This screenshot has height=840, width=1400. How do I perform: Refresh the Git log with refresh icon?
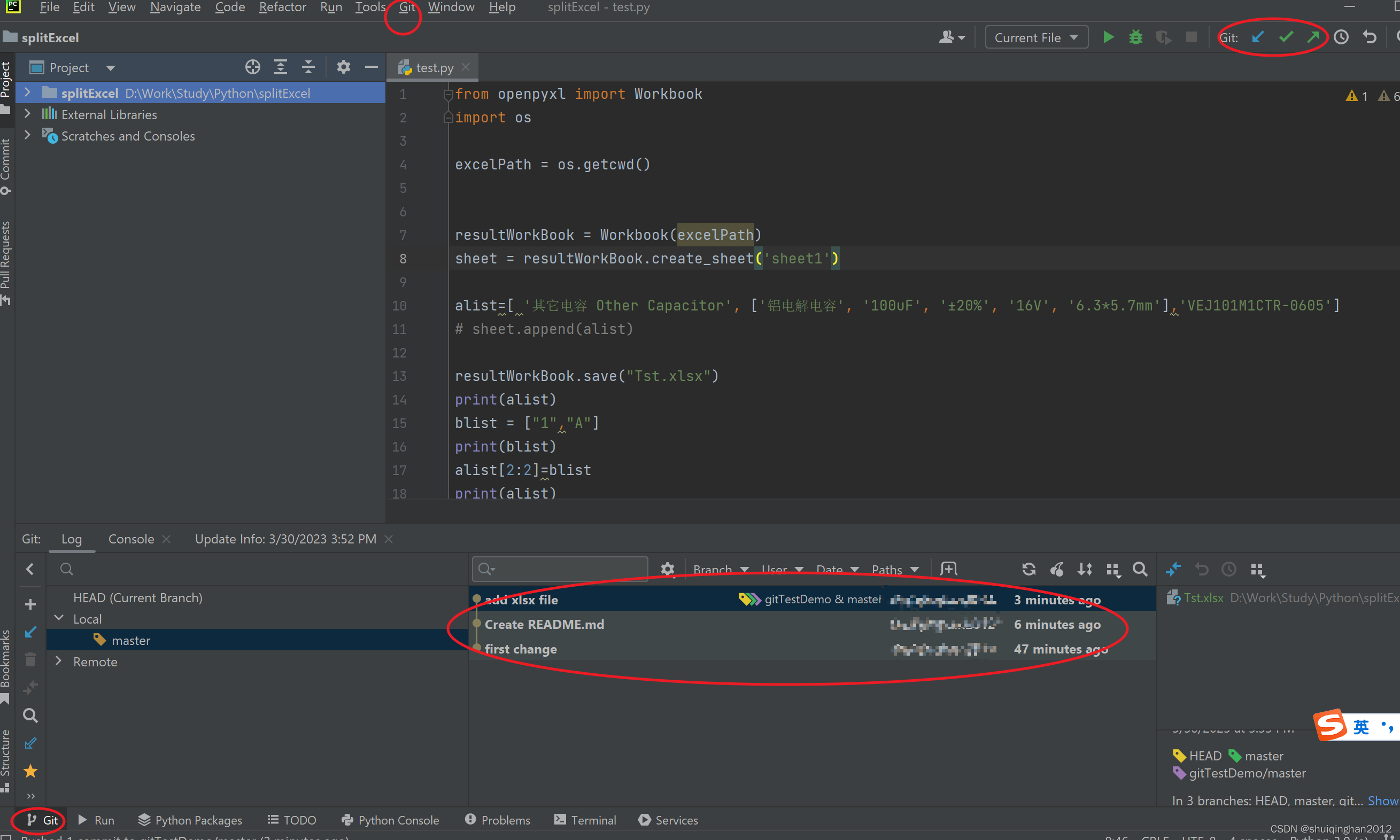[1028, 569]
